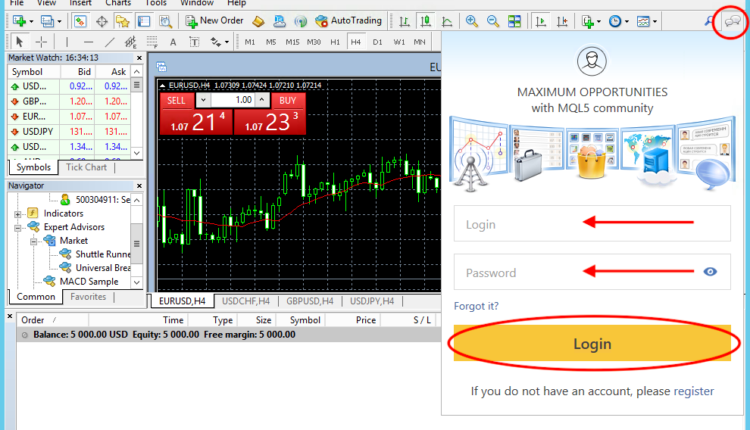
Task: Open the Tick Chart tab
Action: [85, 167]
